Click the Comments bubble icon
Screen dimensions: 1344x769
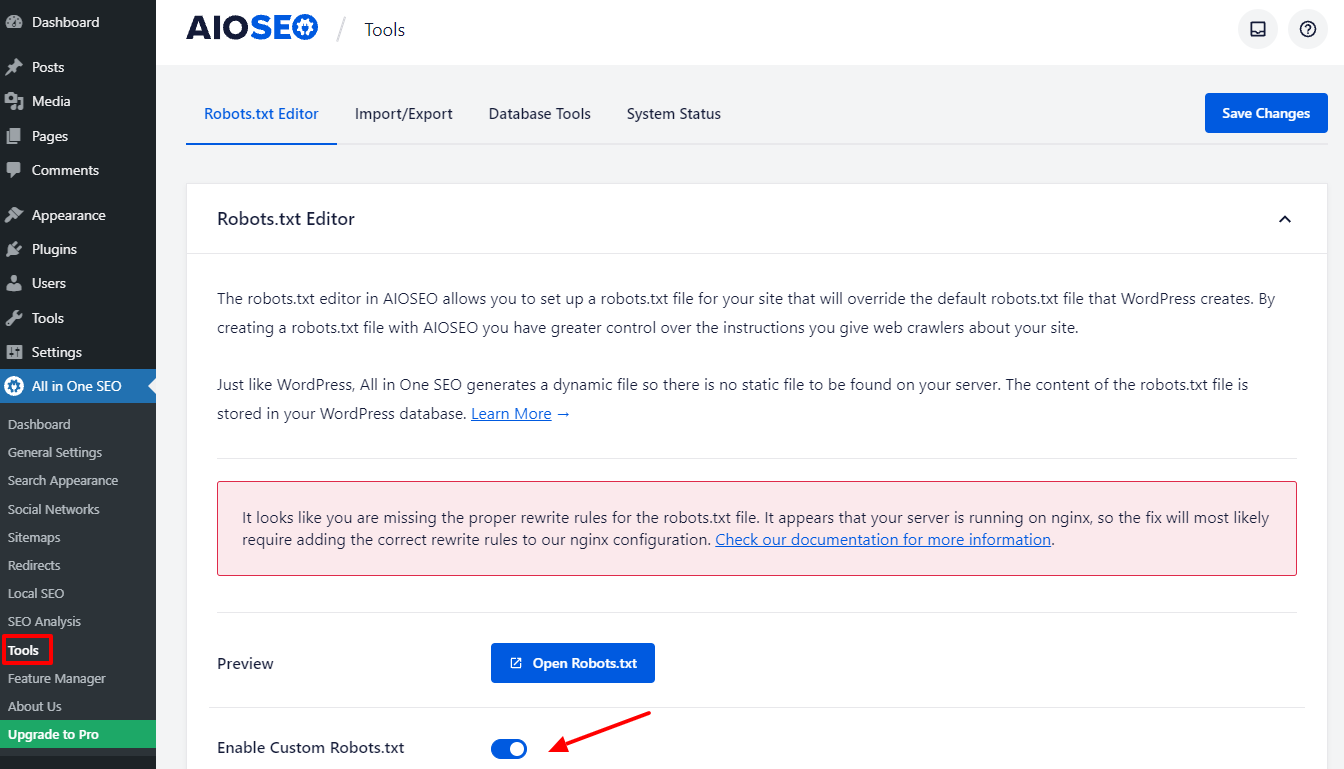[x=14, y=170]
